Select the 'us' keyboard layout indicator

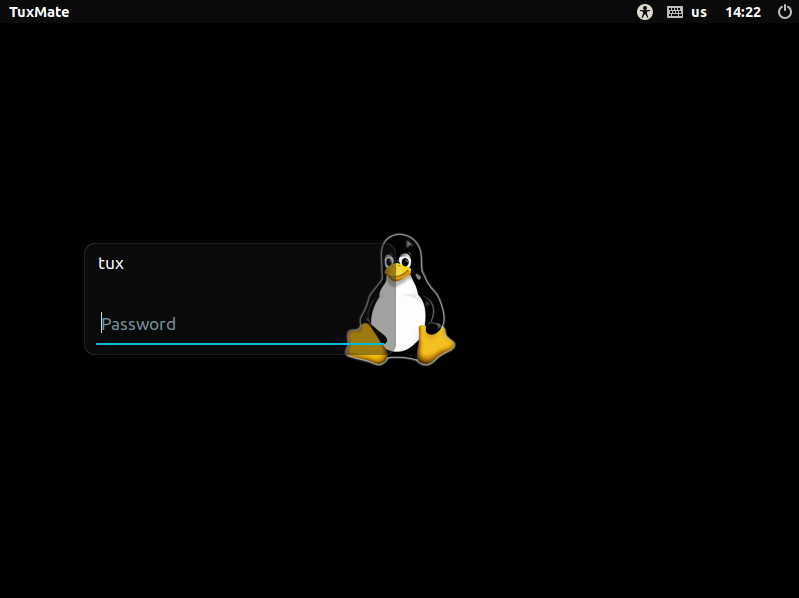pos(699,12)
